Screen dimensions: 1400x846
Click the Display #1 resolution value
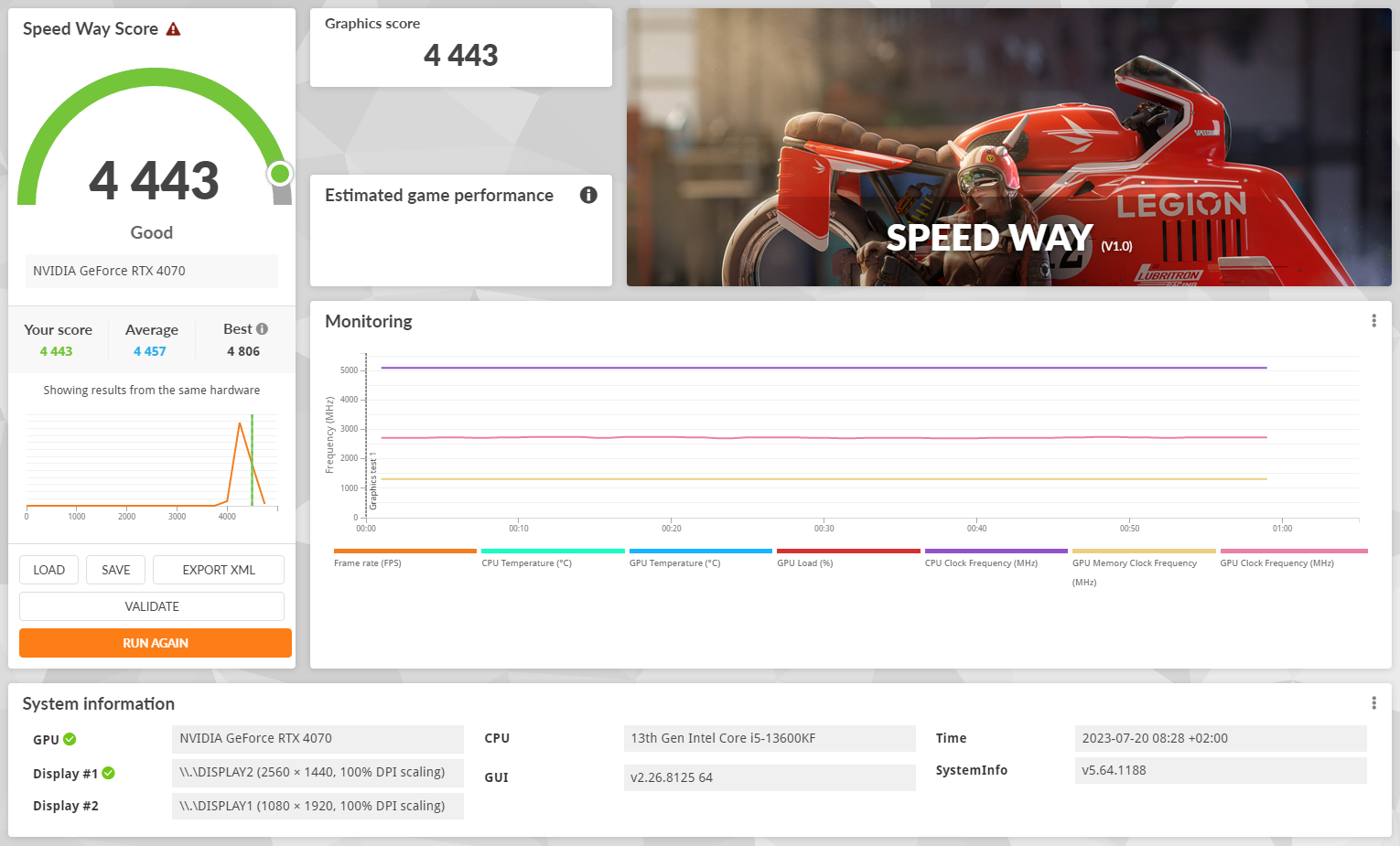pyautogui.click(x=318, y=773)
